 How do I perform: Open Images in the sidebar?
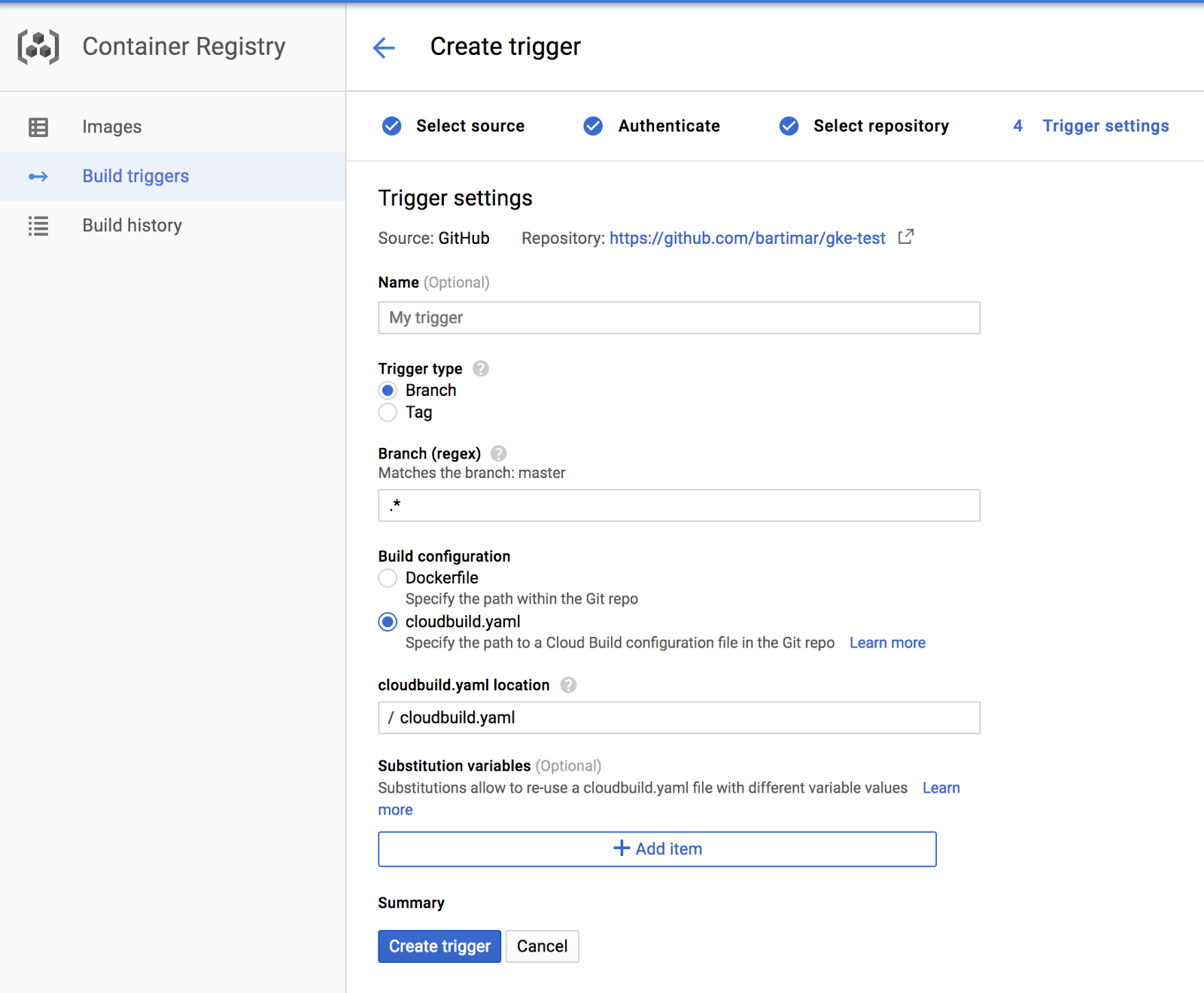coord(111,127)
